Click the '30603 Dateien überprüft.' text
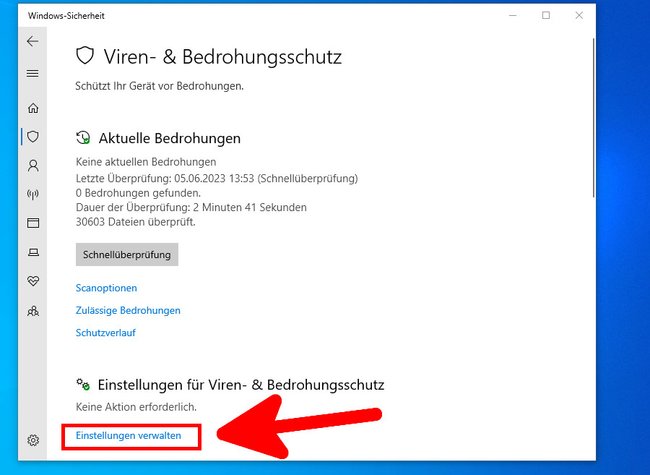Viewport: 650px width, 475px height. [136, 222]
